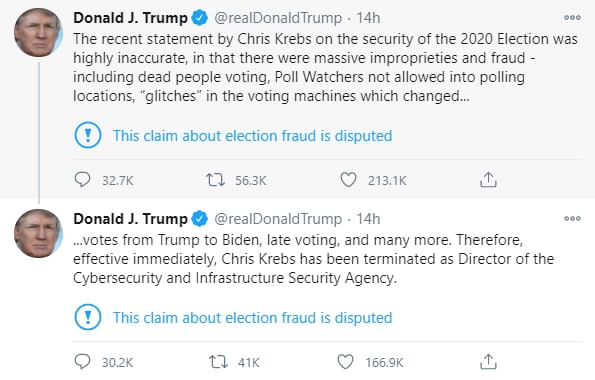
Task: Like the first tweet with 213.1K likes
Action: tap(348, 180)
